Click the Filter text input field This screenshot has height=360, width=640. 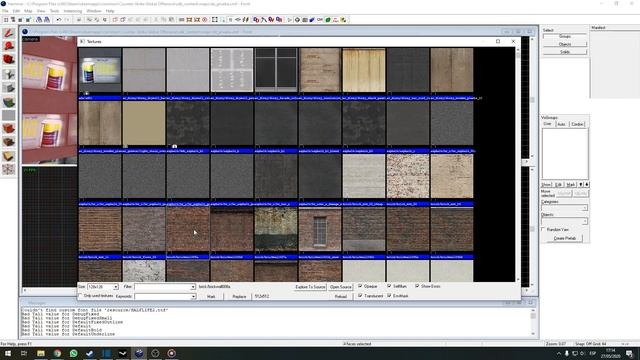[162, 287]
